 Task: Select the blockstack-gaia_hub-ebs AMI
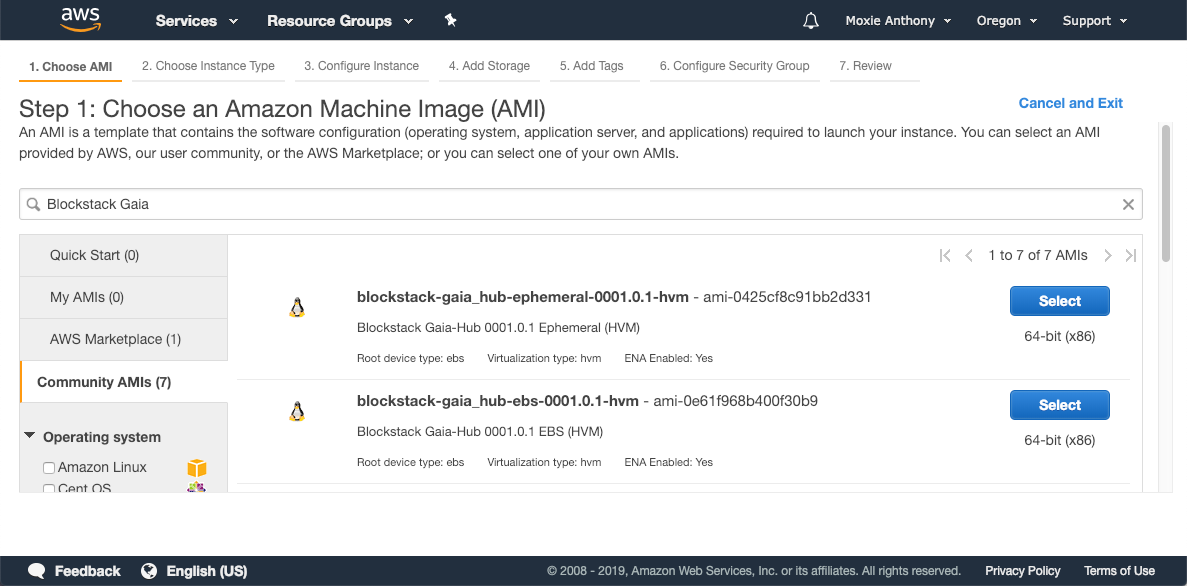(1059, 405)
